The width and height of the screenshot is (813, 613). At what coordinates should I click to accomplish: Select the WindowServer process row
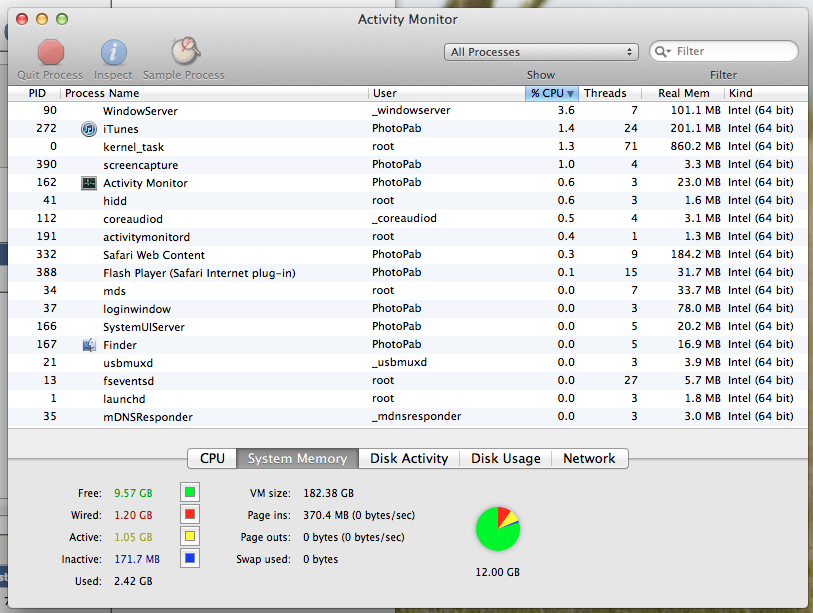click(408, 111)
